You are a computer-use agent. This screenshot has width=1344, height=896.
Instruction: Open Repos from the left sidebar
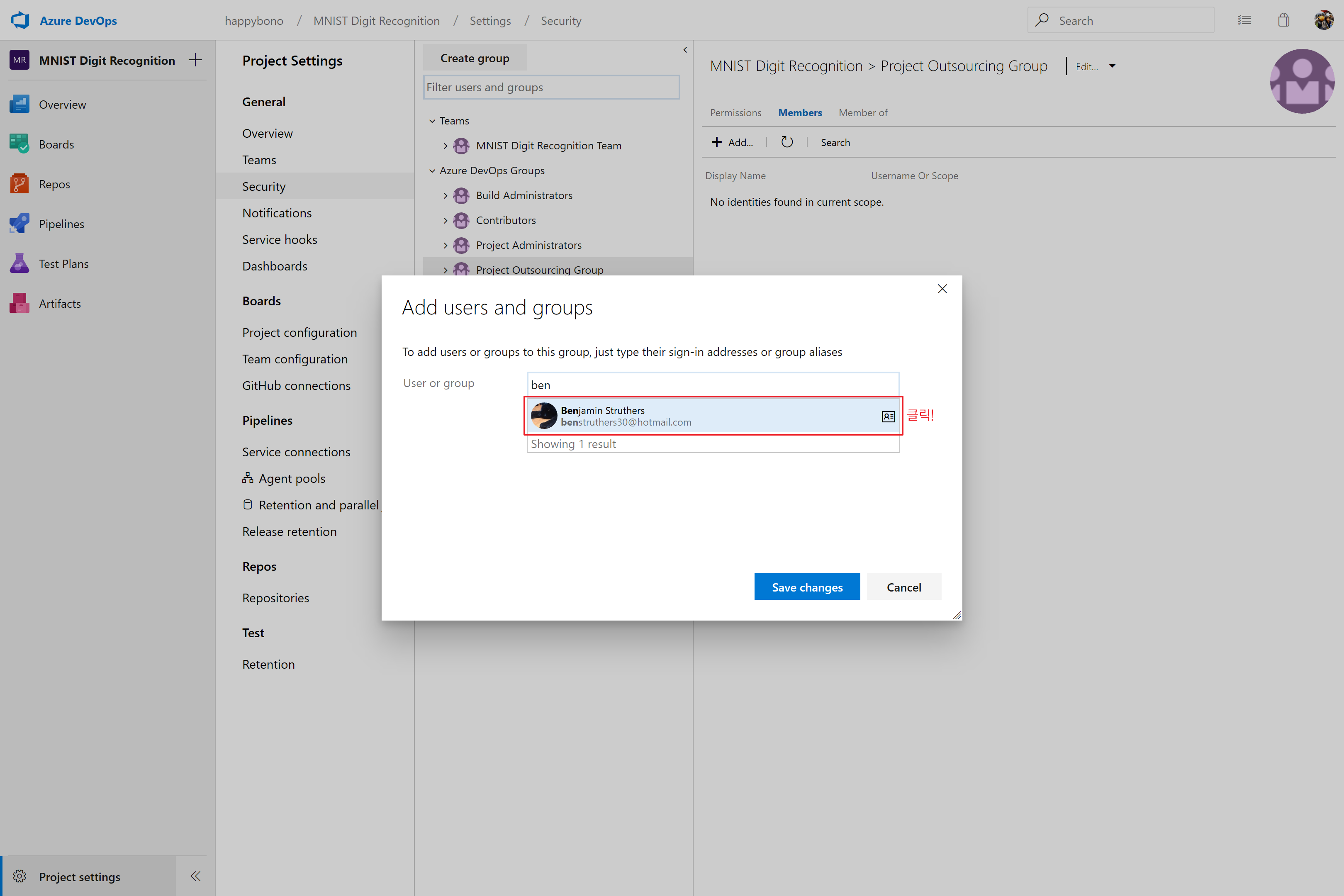click(54, 184)
